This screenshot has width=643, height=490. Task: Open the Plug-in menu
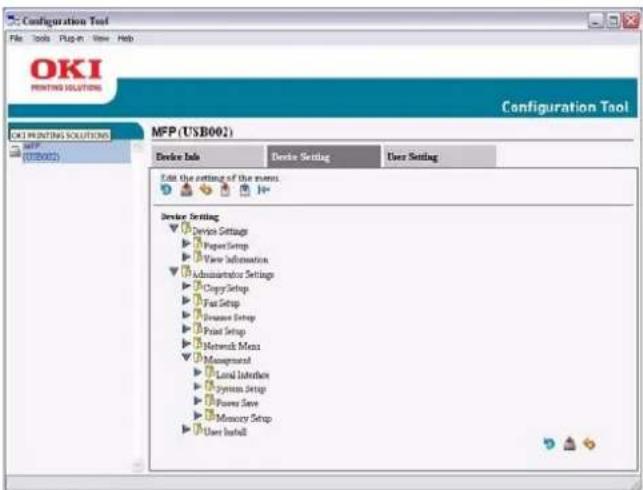point(71,39)
